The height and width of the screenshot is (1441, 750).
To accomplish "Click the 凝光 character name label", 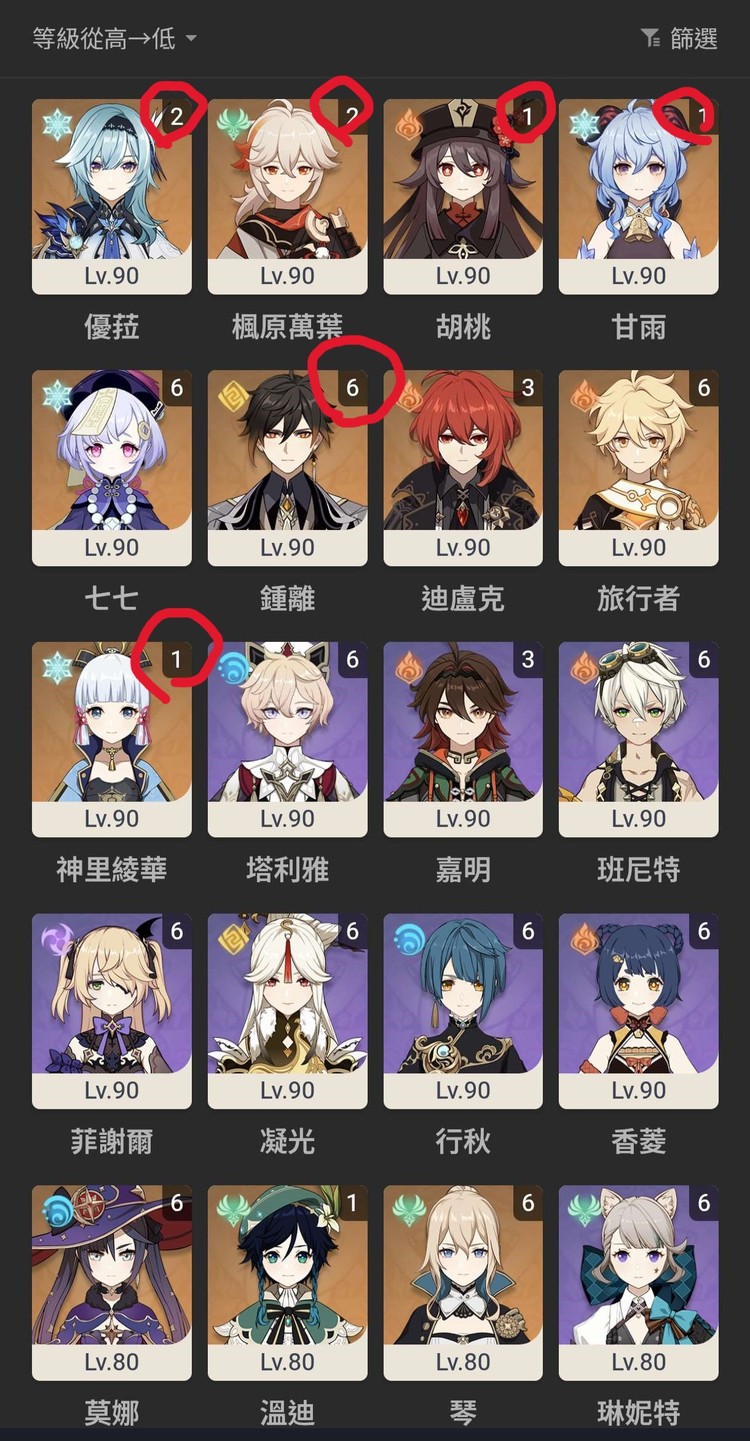I will tap(287, 1141).
